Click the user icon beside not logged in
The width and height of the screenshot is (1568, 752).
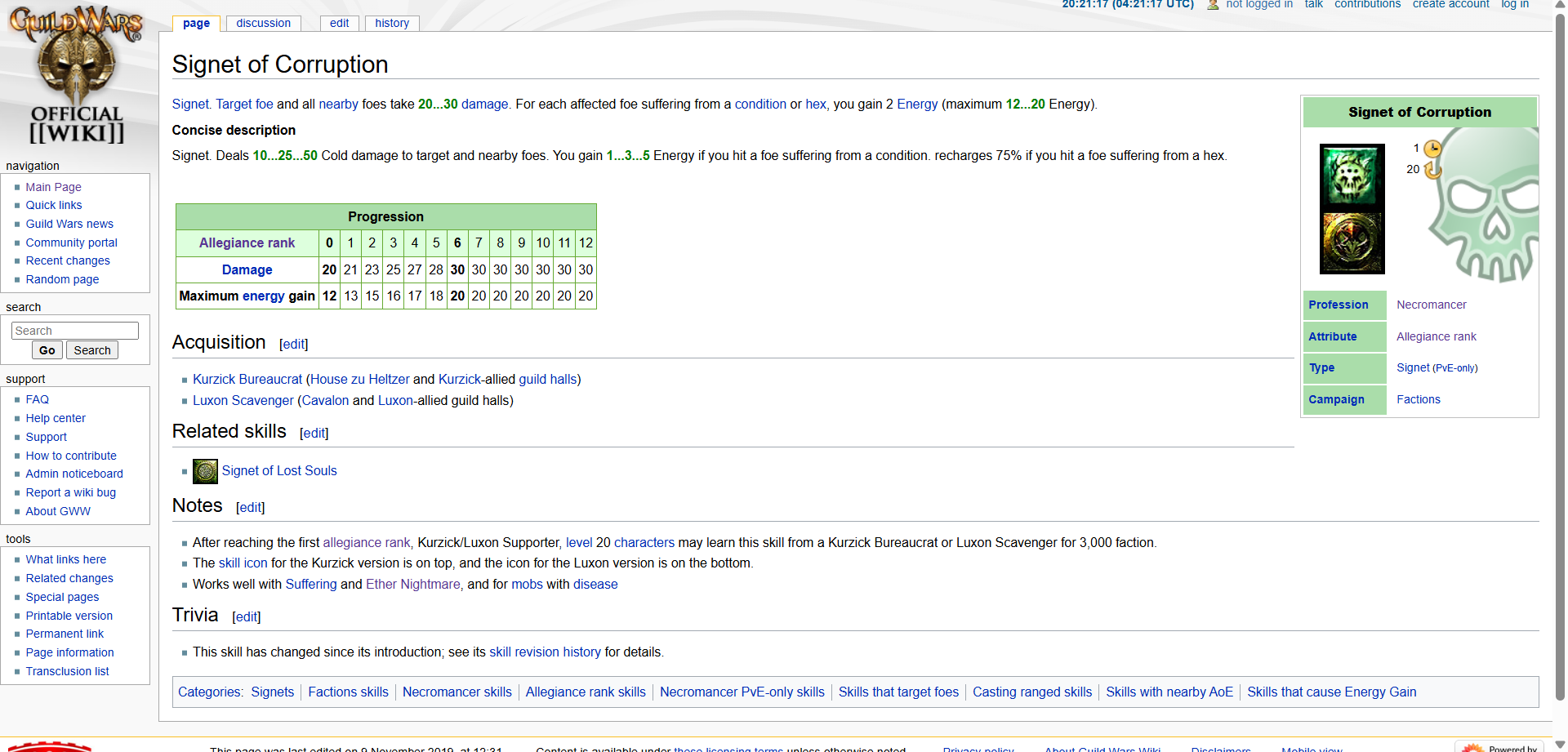[x=1213, y=4]
